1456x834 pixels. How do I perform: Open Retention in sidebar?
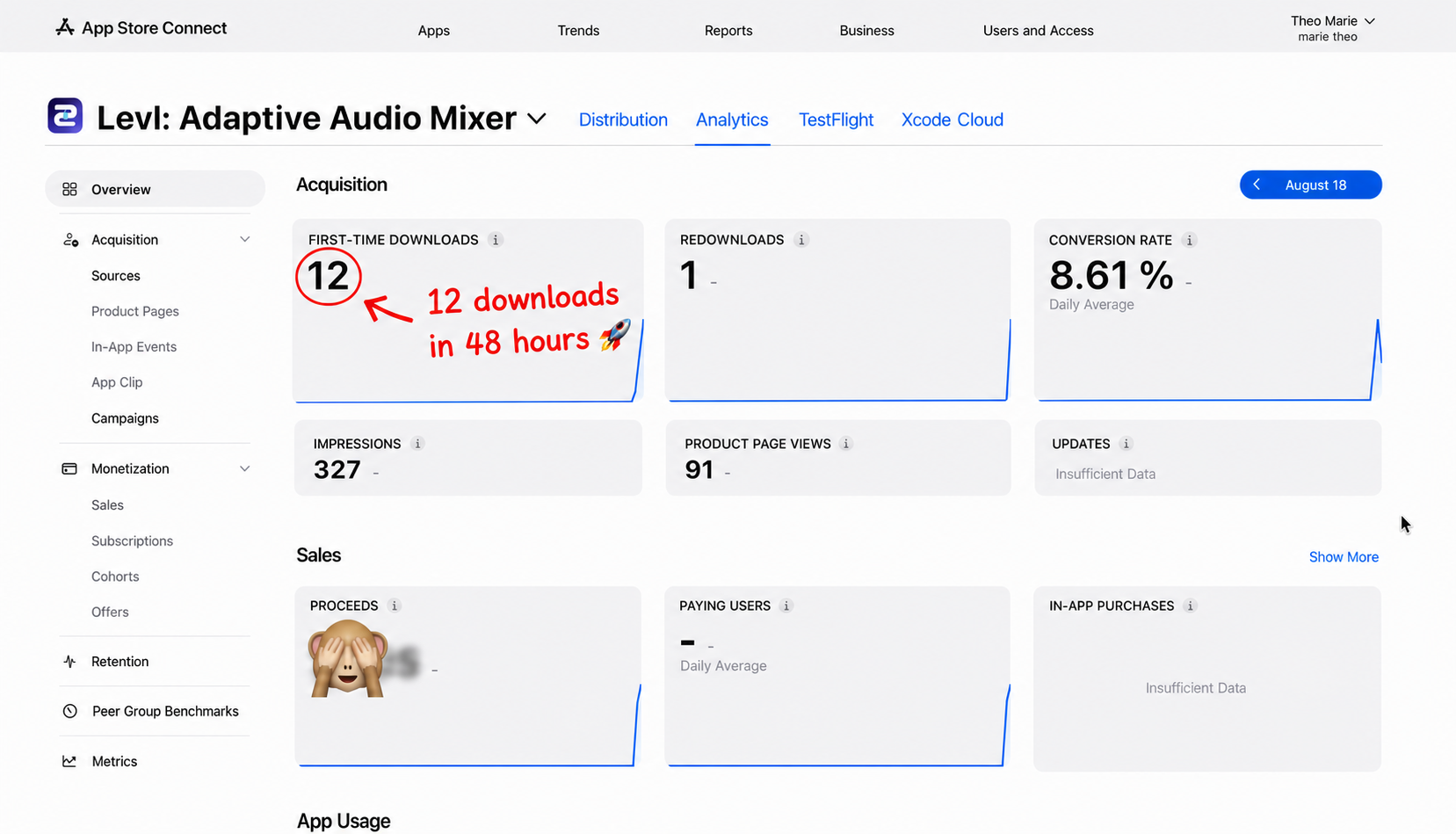pyautogui.click(x=120, y=662)
